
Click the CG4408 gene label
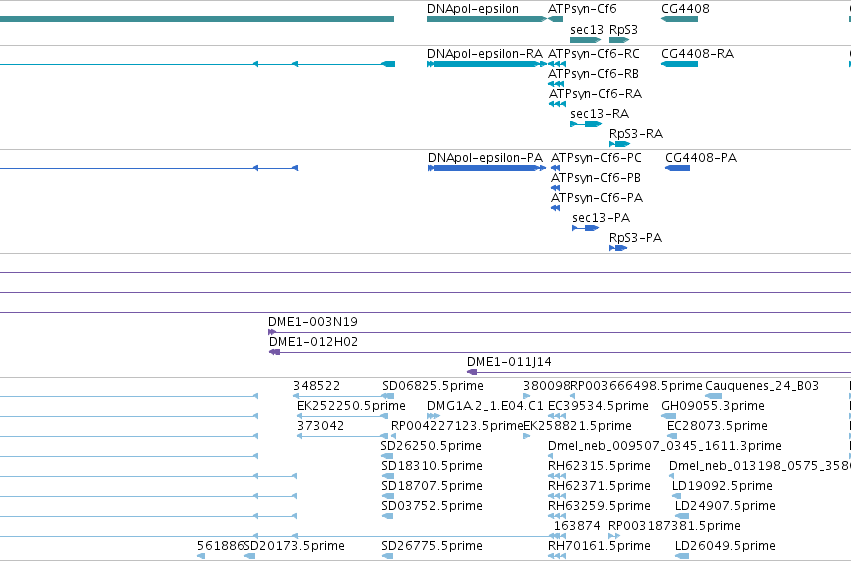tap(685, 9)
